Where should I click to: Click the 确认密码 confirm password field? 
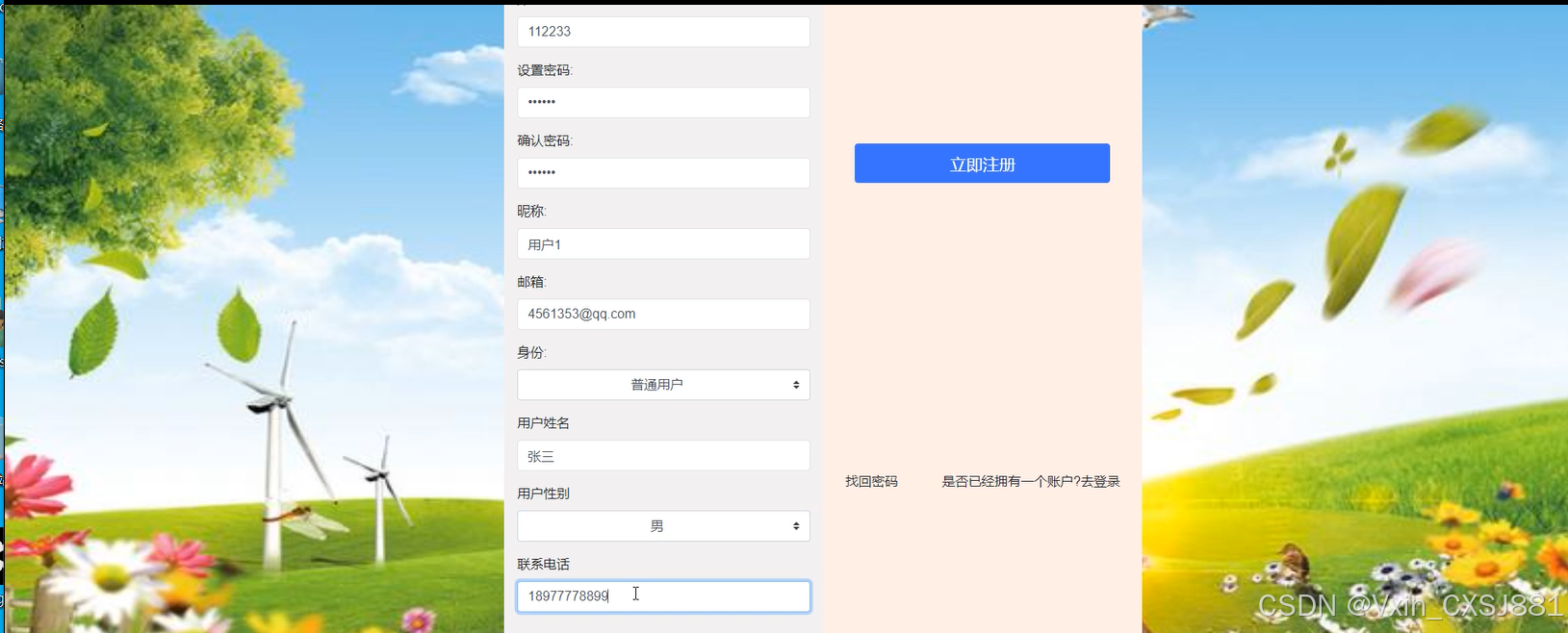pos(663,173)
